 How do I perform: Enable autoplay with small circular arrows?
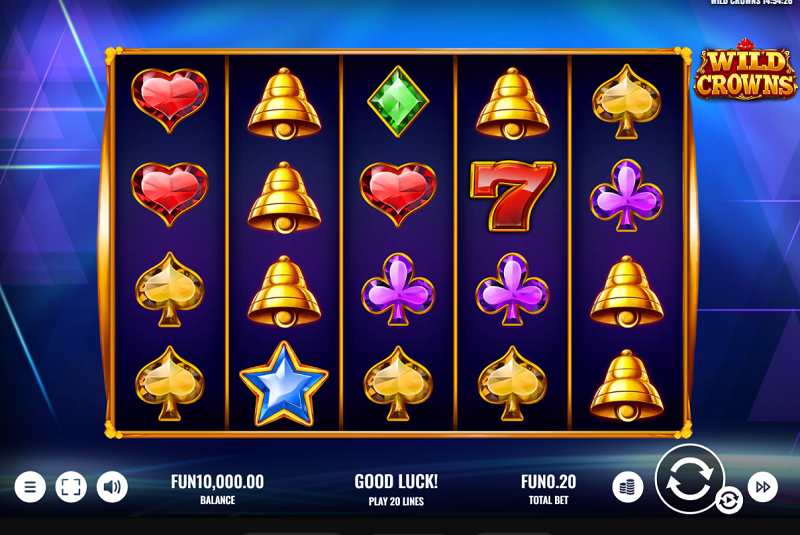click(729, 500)
